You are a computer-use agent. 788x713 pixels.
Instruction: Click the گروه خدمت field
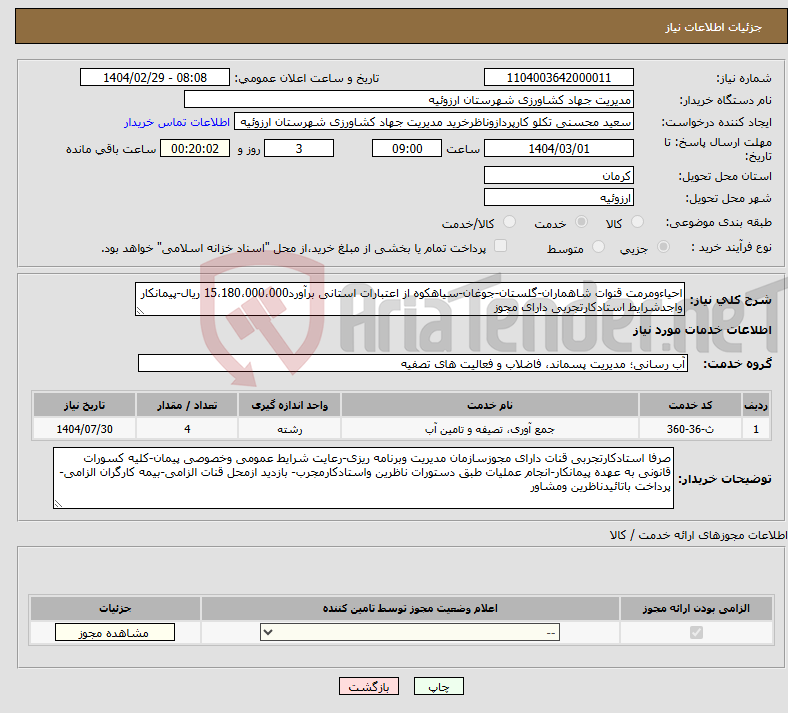coord(413,363)
